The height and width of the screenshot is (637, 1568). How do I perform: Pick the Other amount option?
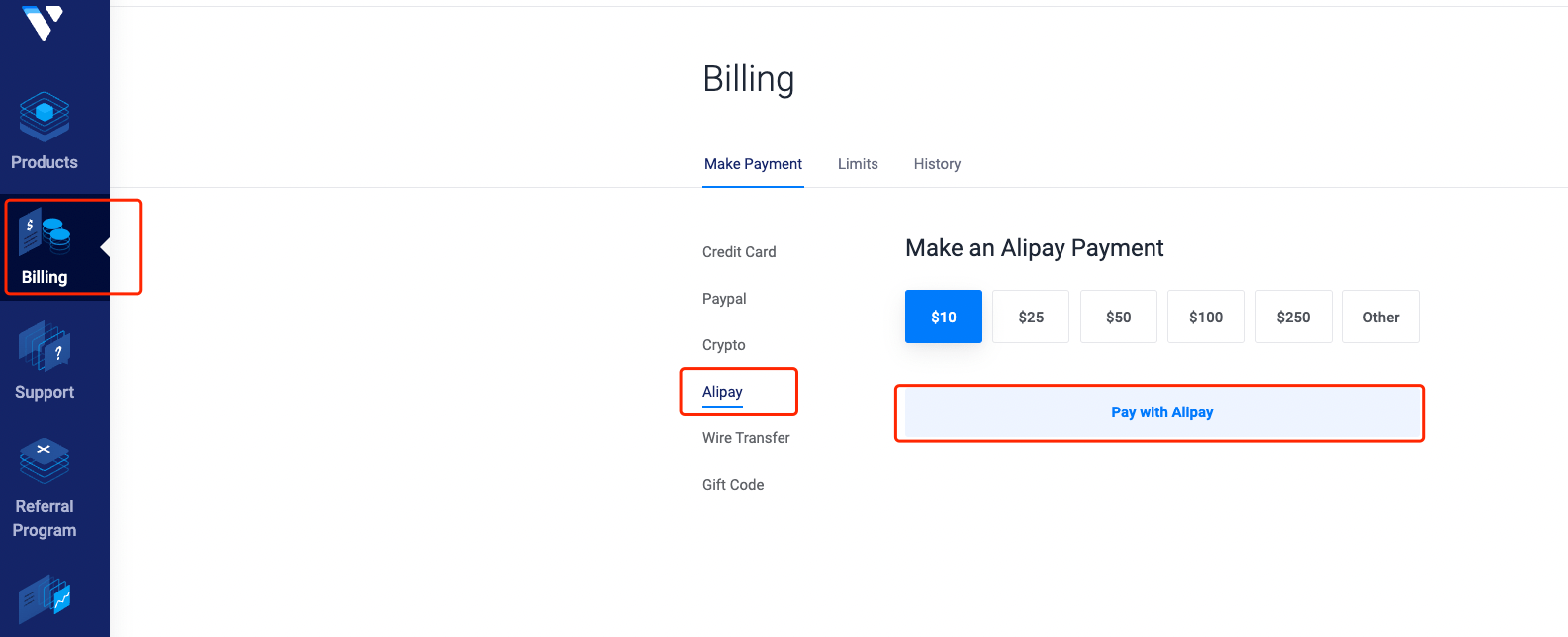coord(1381,317)
